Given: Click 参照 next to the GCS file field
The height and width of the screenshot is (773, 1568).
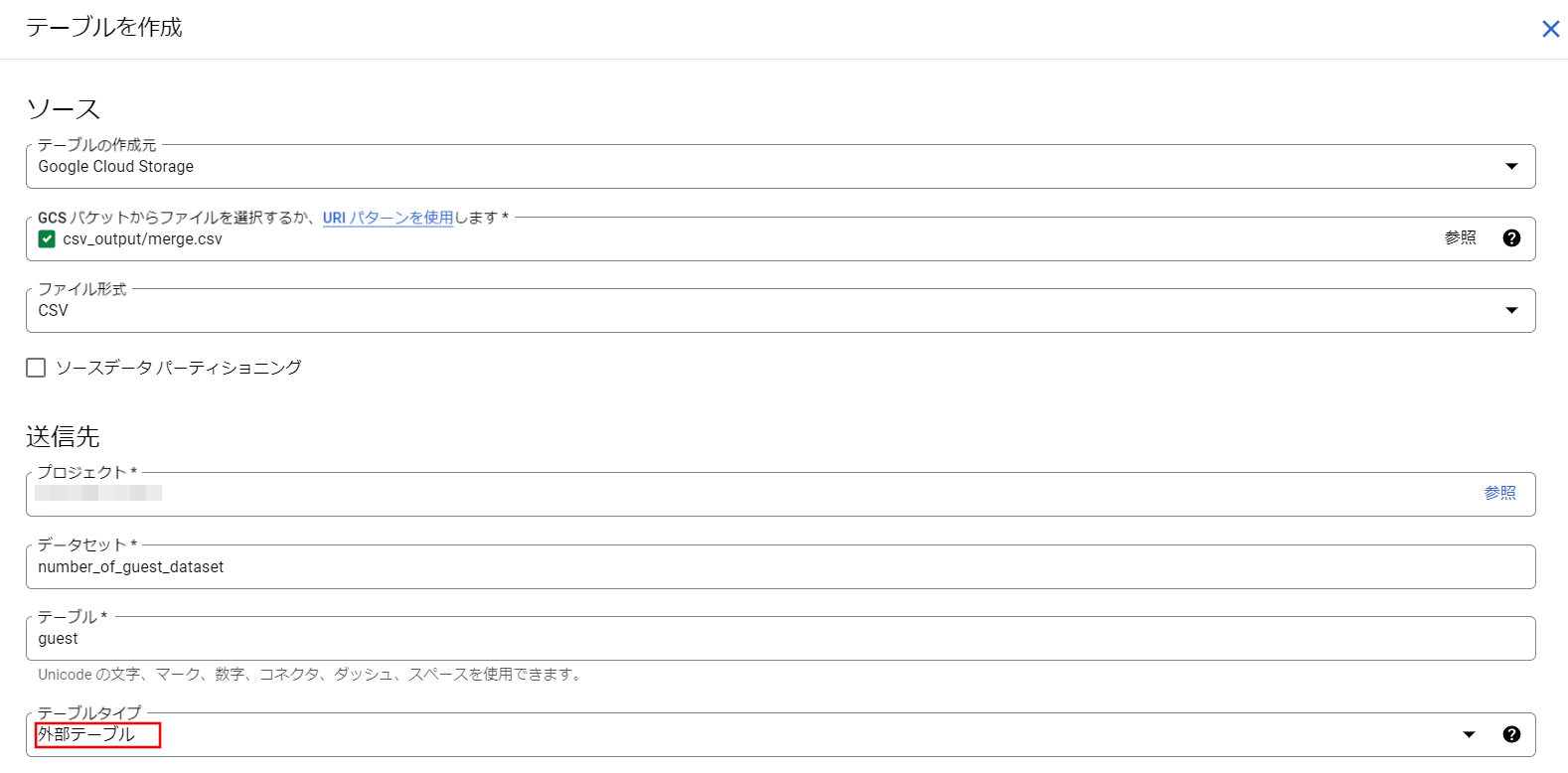Looking at the screenshot, I should click(x=1460, y=237).
